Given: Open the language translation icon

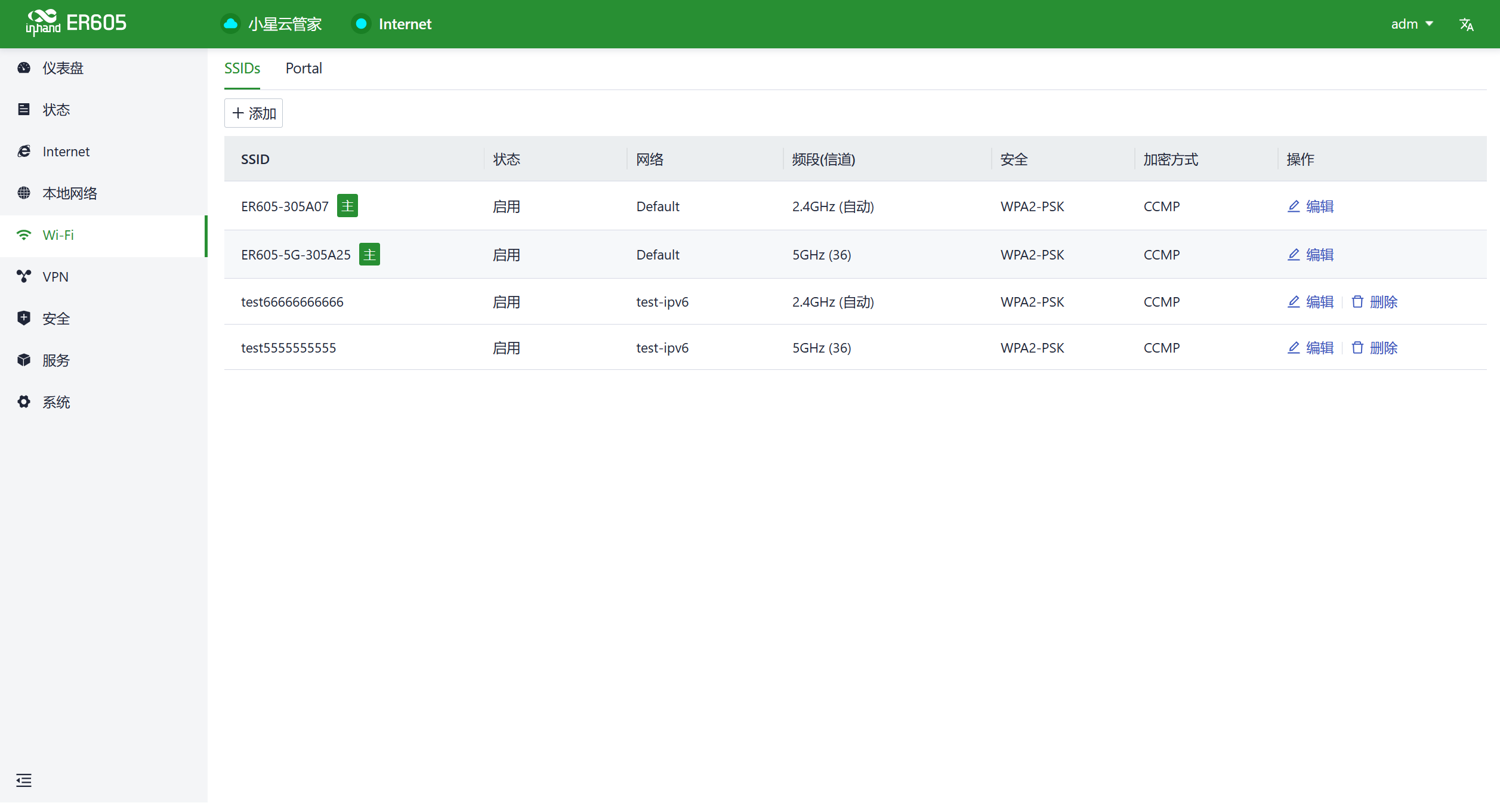Looking at the screenshot, I should [x=1466, y=24].
